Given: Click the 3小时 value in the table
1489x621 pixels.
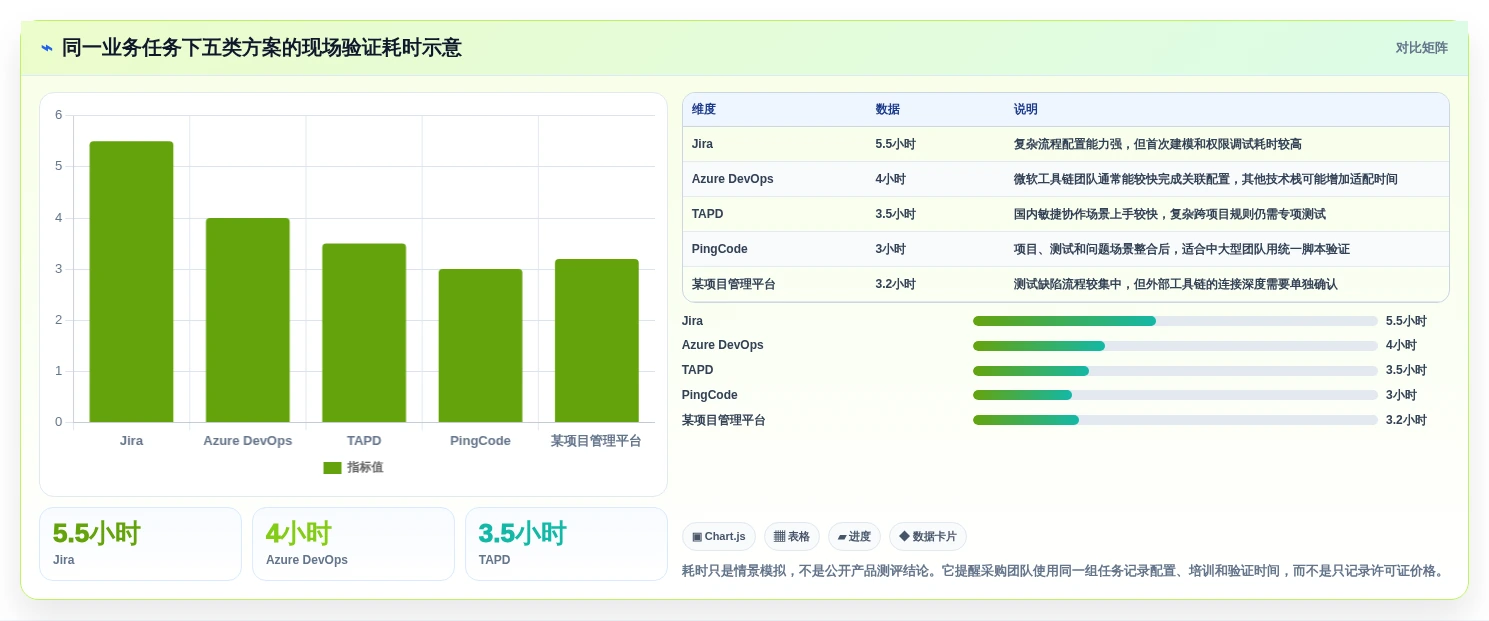Looking at the screenshot, I should [x=890, y=249].
